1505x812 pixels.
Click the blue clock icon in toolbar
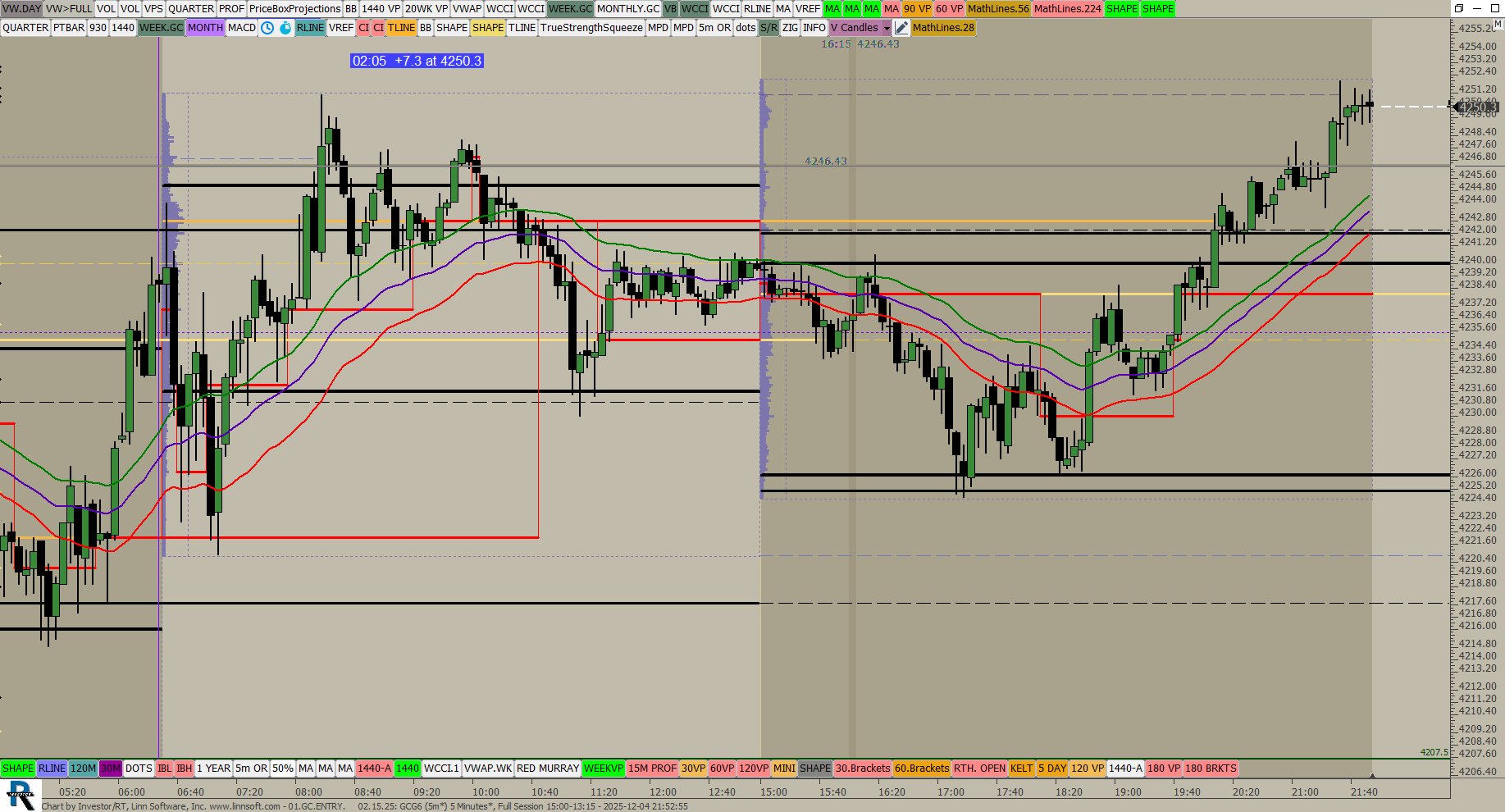267,28
